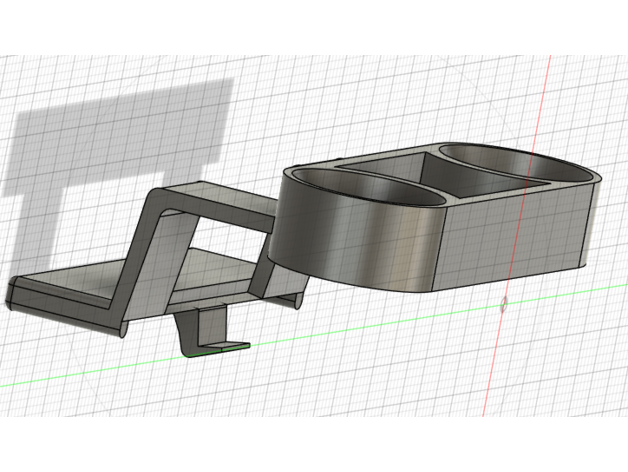Select the origin point marker

point(504,303)
